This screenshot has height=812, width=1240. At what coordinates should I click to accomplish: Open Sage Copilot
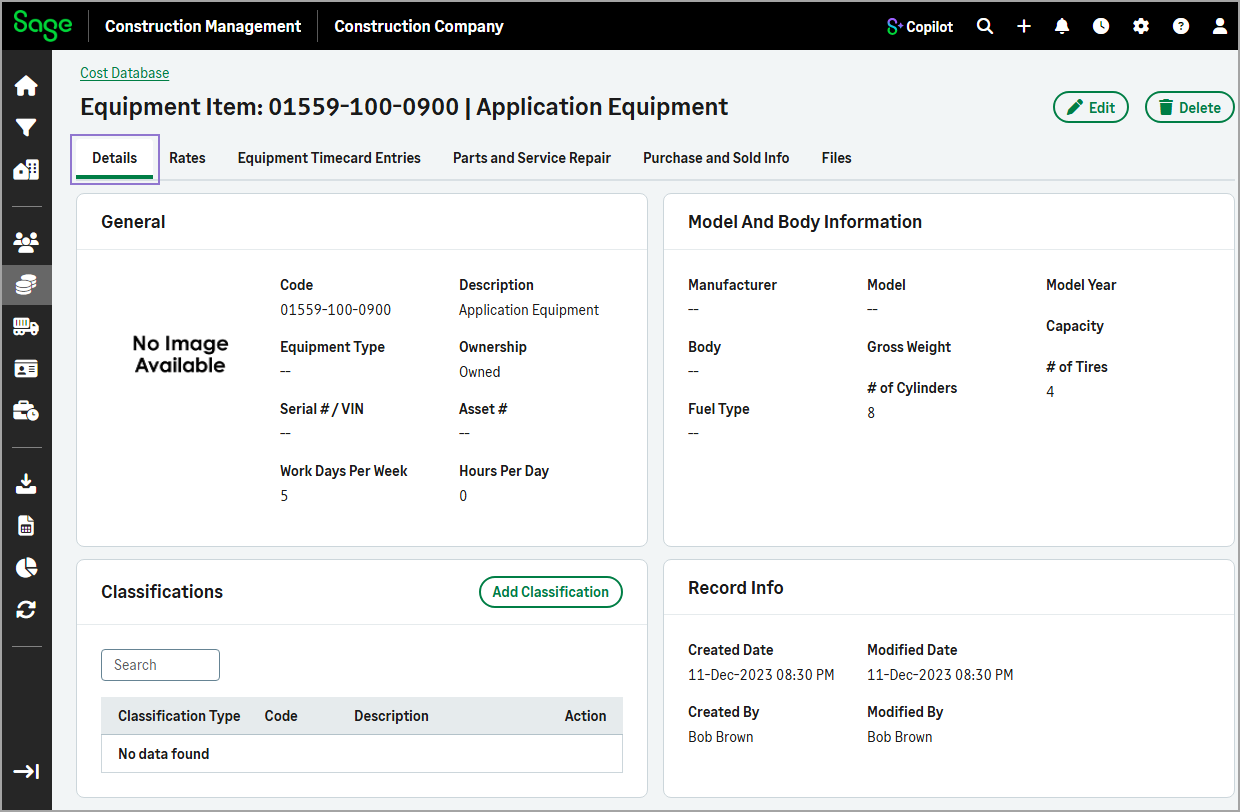coord(920,26)
